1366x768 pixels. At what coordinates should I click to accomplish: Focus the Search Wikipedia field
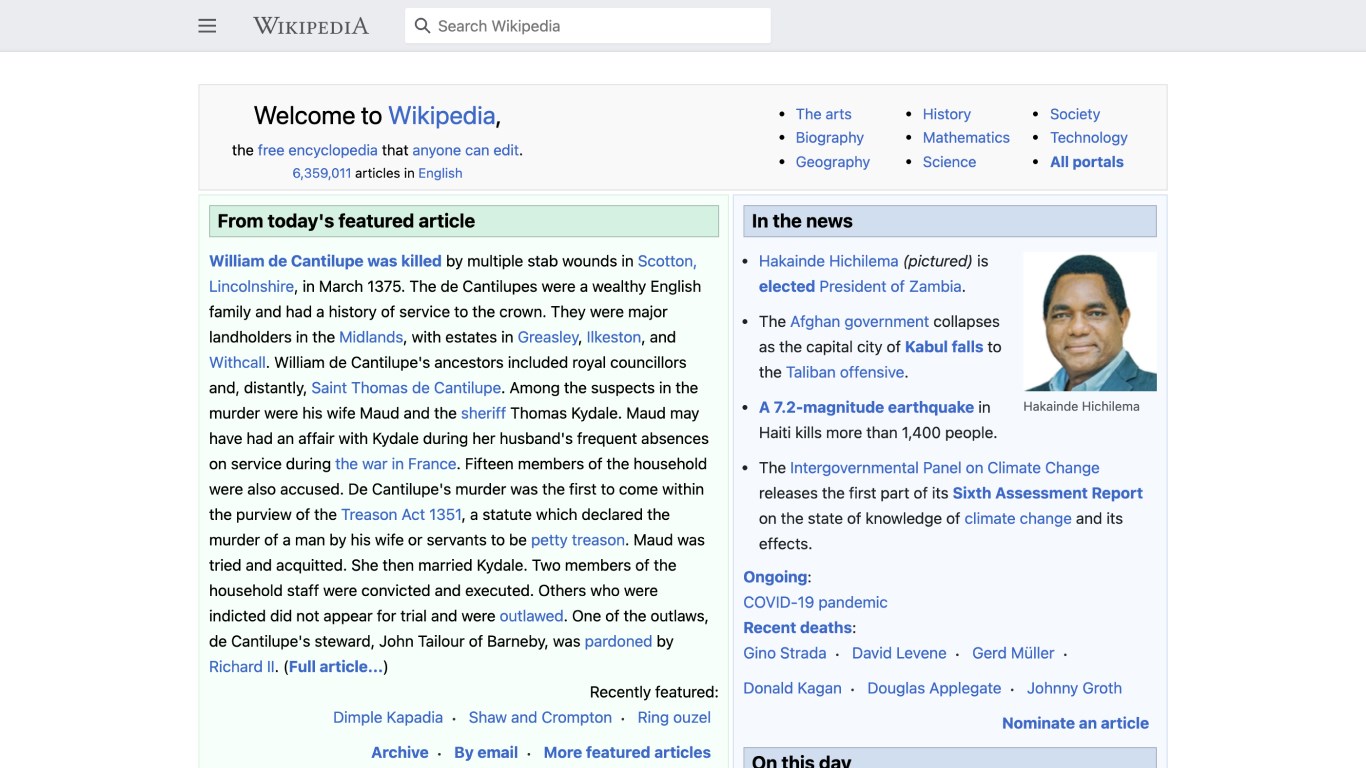point(588,26)
